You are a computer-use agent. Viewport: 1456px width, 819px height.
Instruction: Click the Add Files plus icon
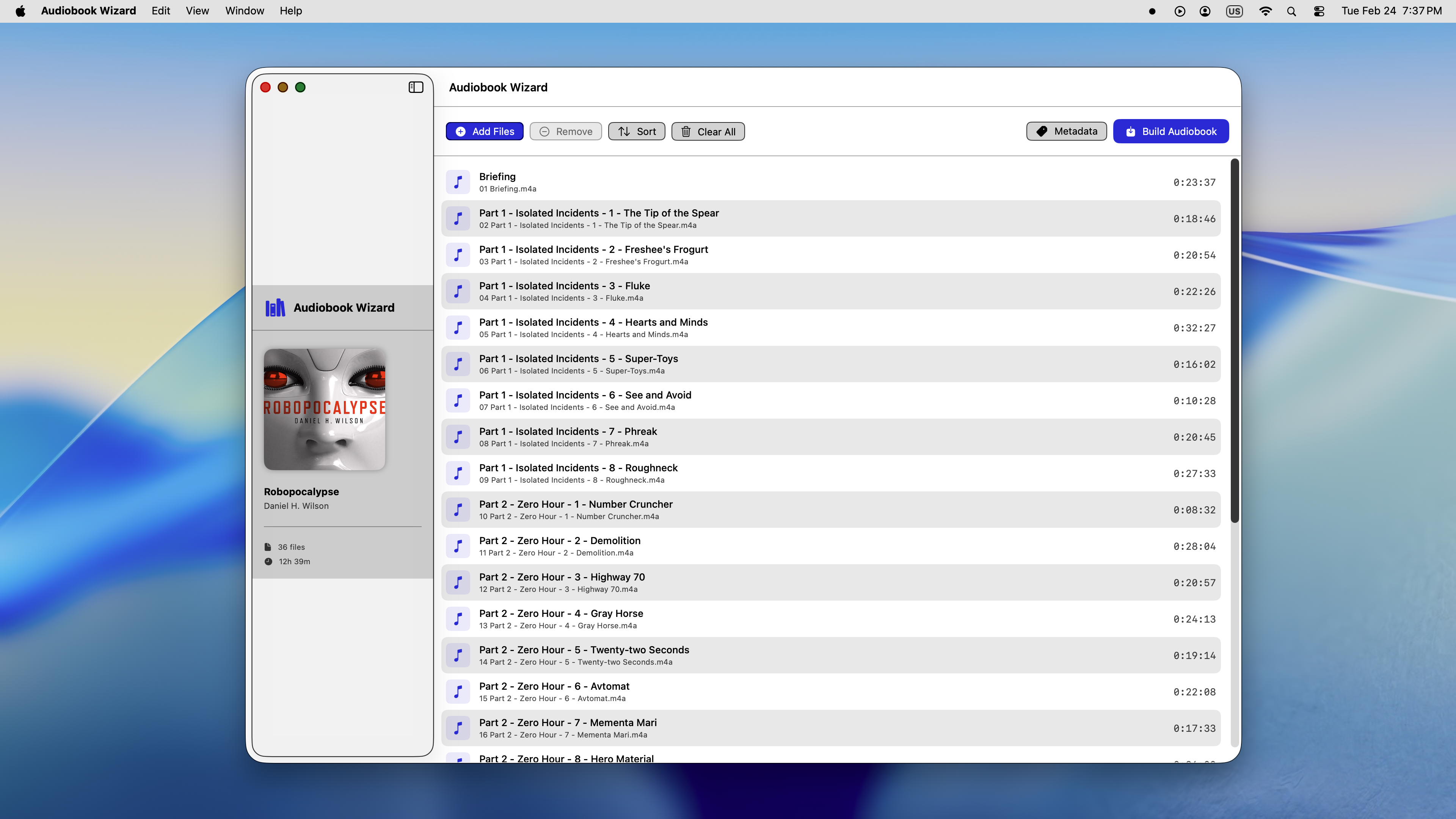pos(461,131)
